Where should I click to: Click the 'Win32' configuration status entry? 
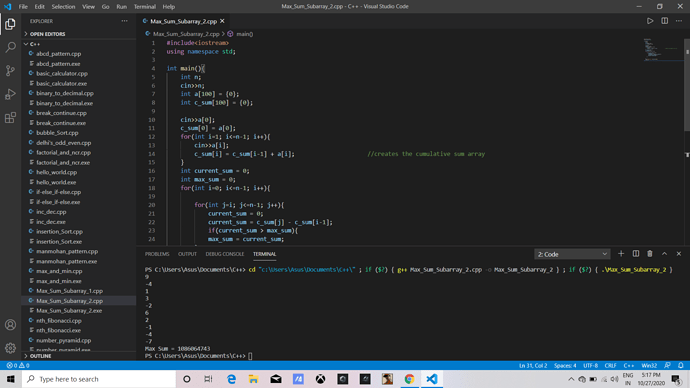click(649, 365)
